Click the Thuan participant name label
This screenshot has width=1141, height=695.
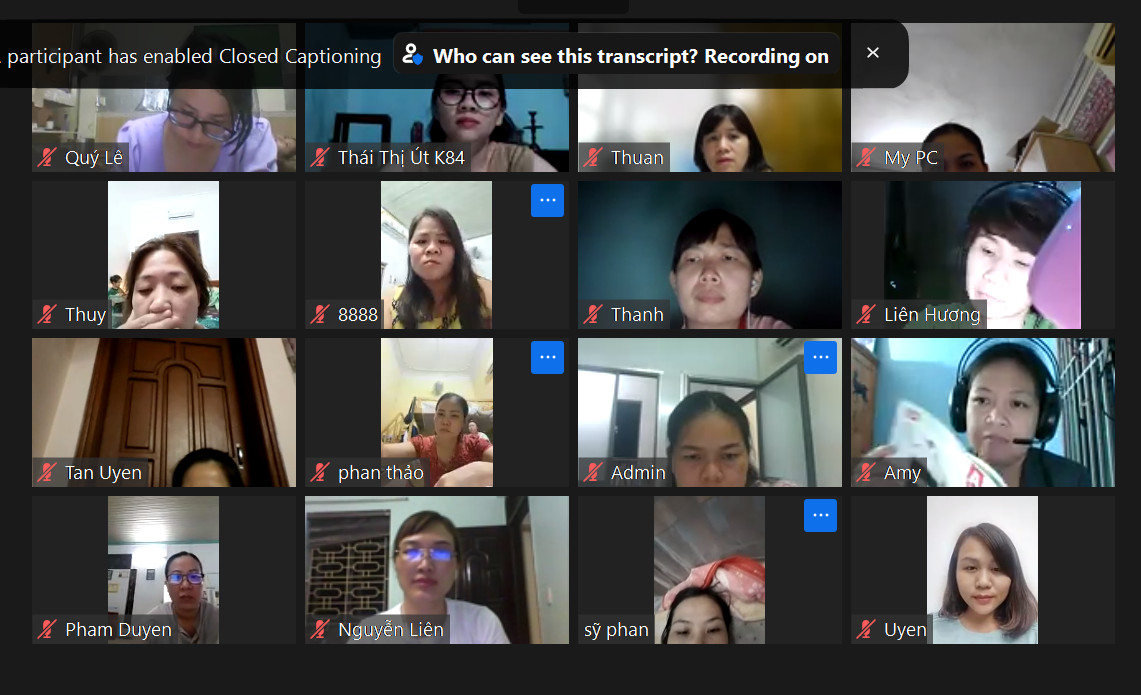click(x=637, y=157)
